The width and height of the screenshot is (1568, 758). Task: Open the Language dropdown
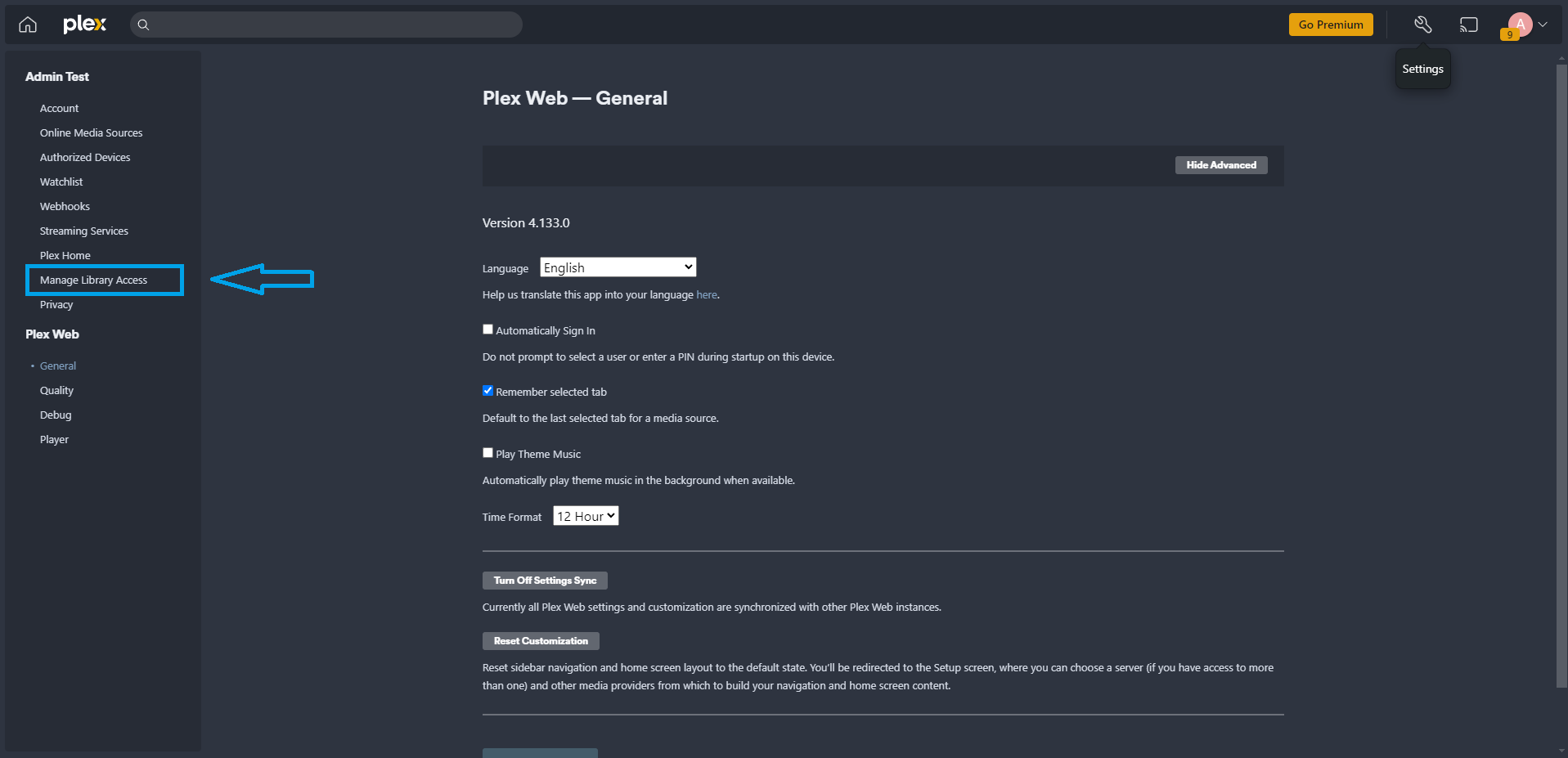coord(618,267)
